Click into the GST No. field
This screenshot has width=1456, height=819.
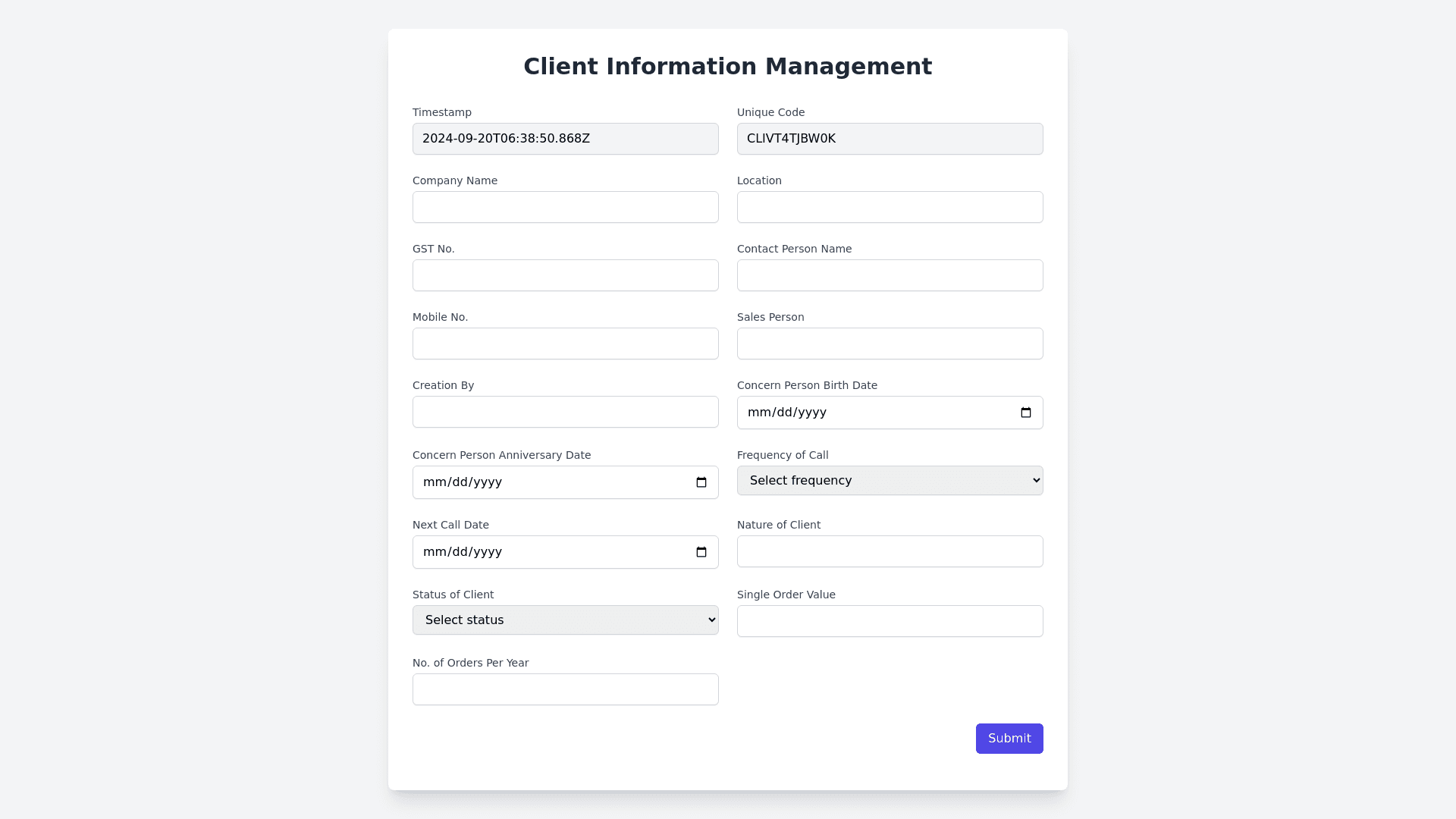[565, 275]
